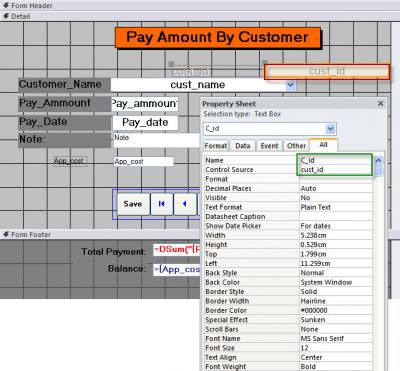The height and width of the screenshot is (371, 400).
Task: Click the Save button on the form
Action: (133, 204)
